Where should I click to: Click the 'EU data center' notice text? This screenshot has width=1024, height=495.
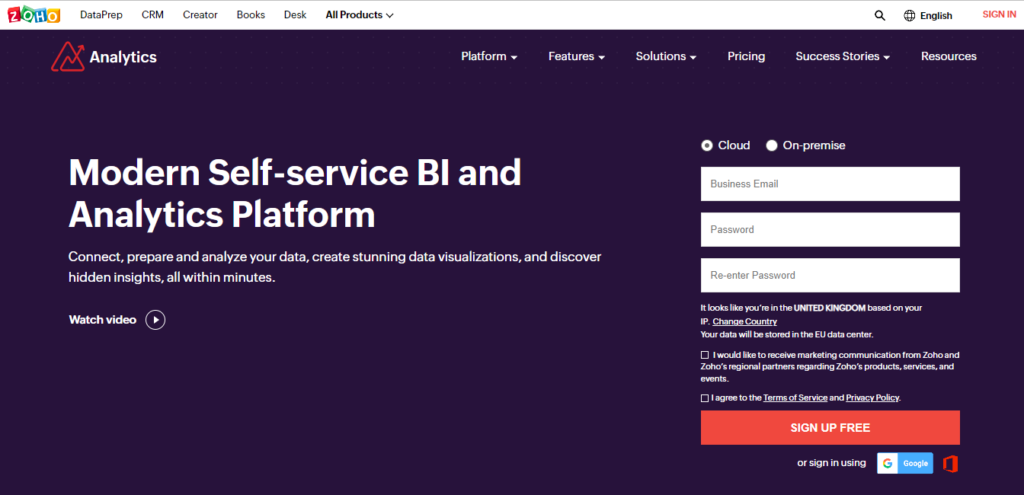point(787,334)
